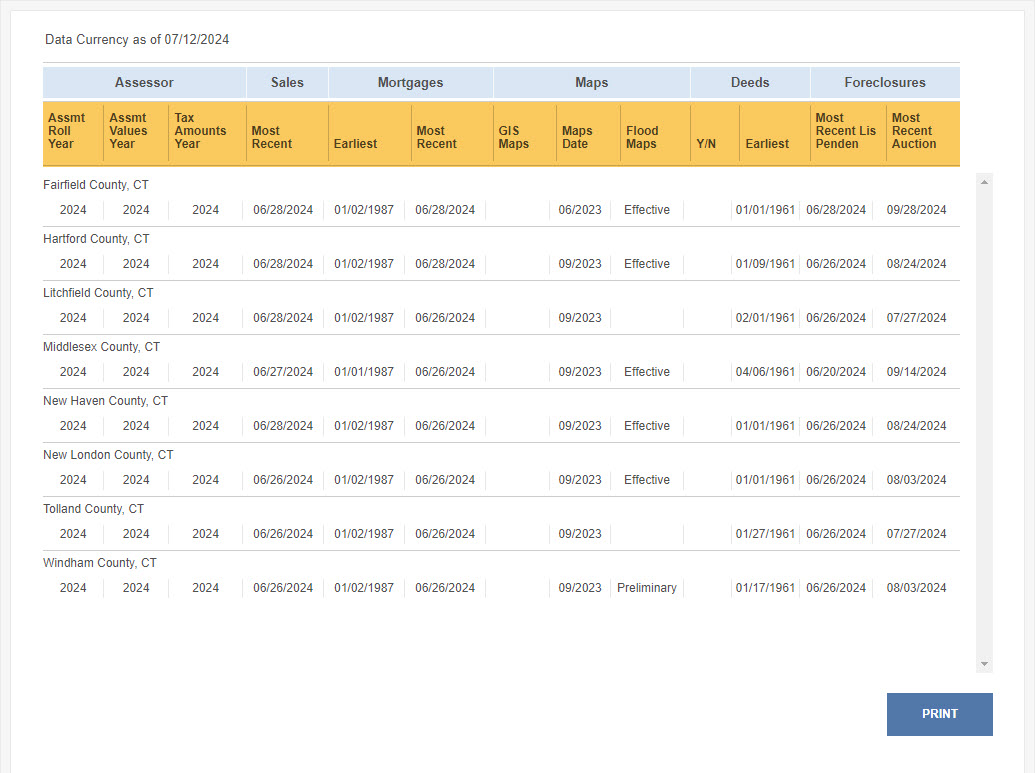Select the Fairfield County, CT row label

[x=96, y=185]
